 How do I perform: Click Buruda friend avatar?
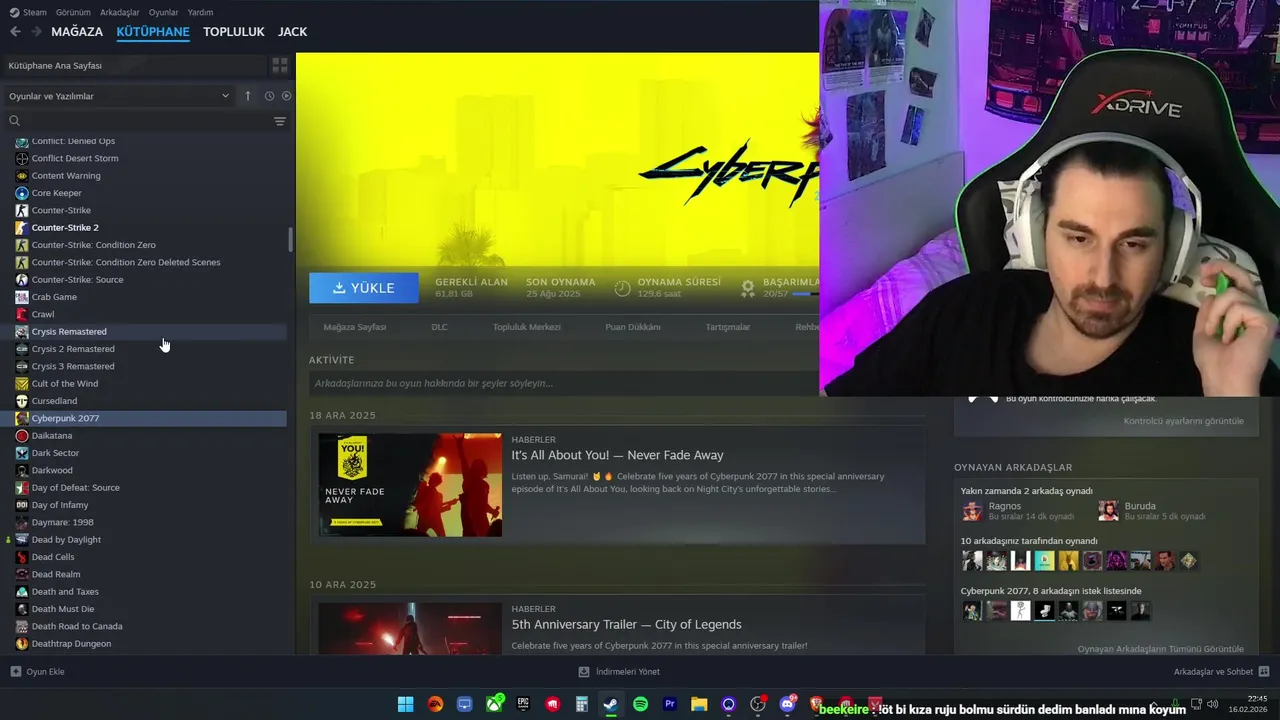[1108, 511]
